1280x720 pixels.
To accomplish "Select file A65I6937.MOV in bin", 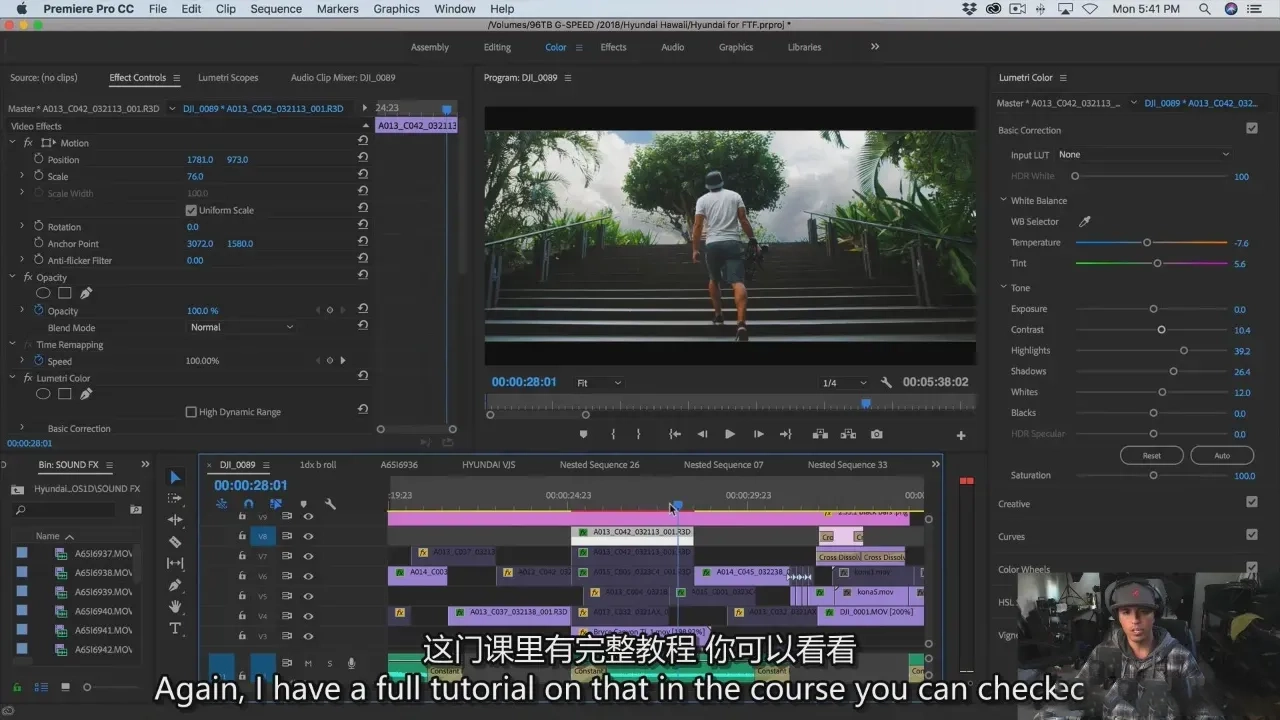I will point(103,553).
